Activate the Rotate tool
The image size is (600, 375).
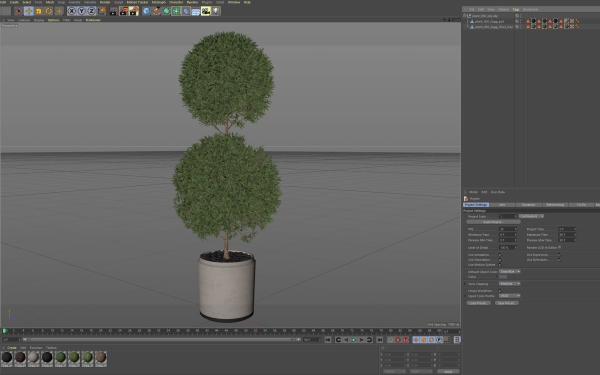(x=49, y=11)
